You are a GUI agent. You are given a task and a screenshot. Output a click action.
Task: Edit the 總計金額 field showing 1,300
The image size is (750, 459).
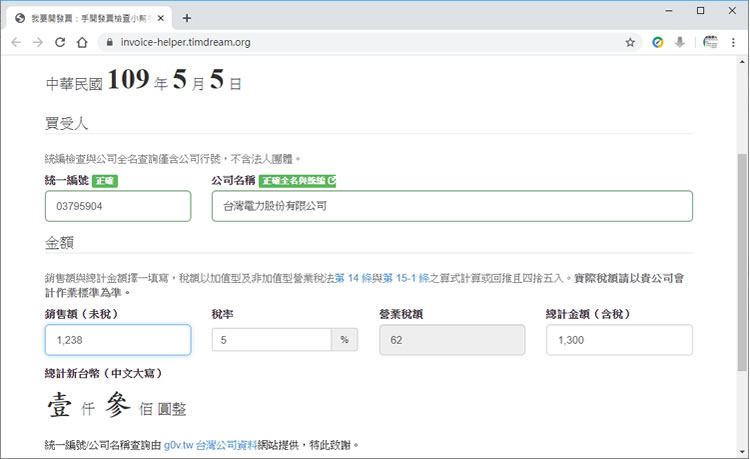619,340
